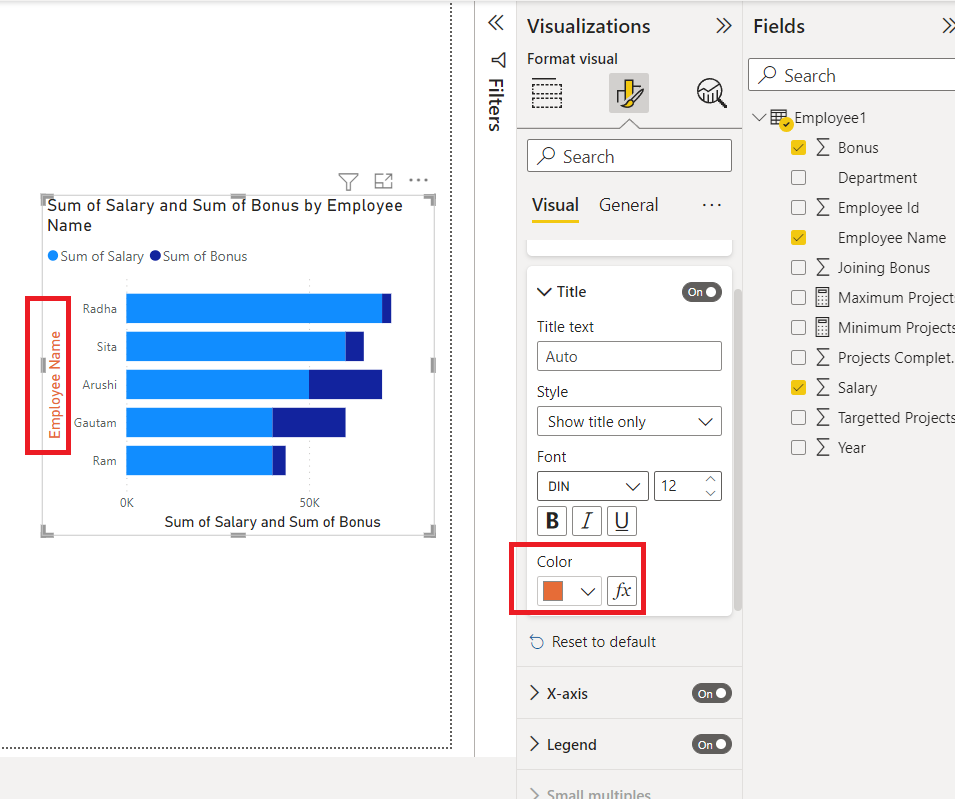
Task: Check the Department field checkbox
Action: [798, 177]
